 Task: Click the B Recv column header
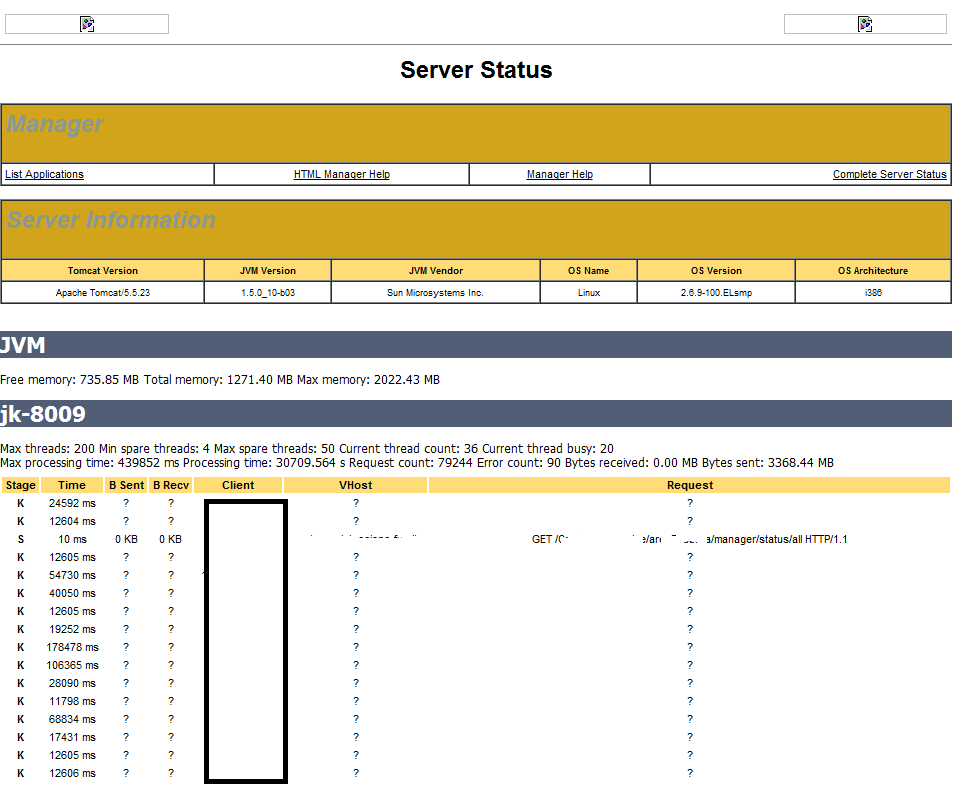click(x=170, y=485)
